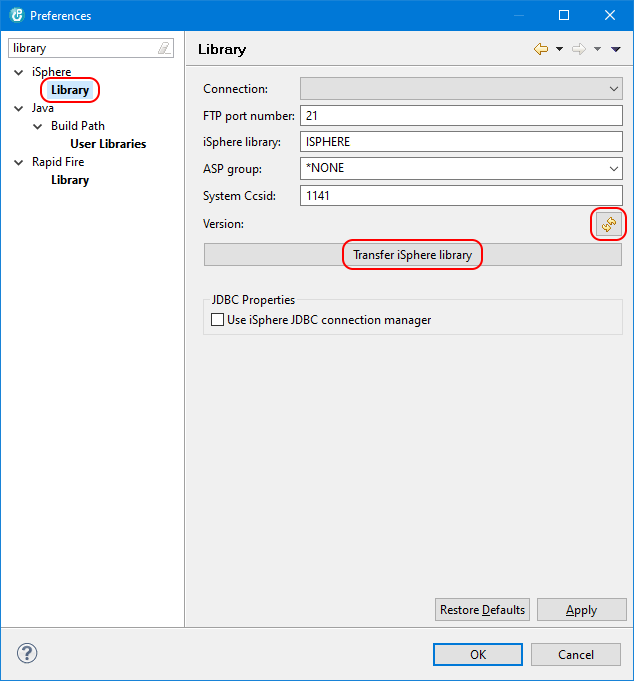The width and height of the screenshot is (634, 681).
Task: Select User Libraries tree item
Action: [108, 144]
